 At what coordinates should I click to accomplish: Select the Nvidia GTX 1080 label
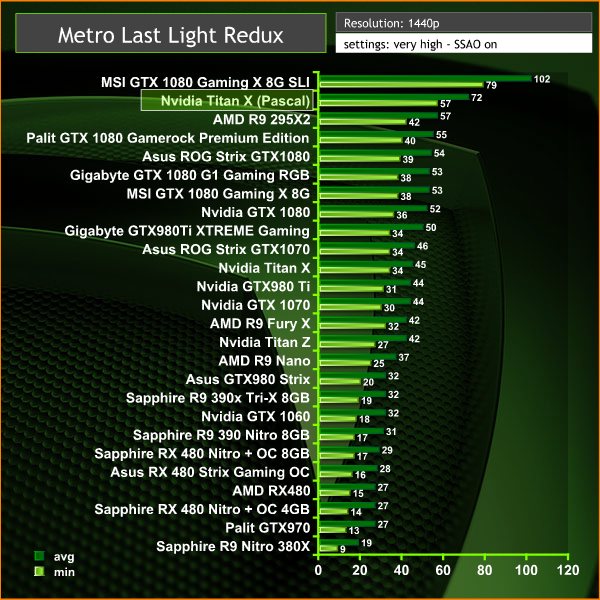tap(256, 212)
